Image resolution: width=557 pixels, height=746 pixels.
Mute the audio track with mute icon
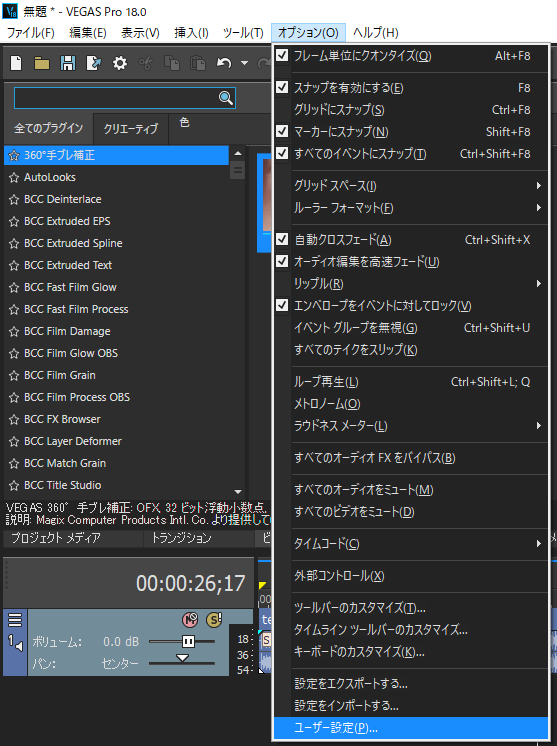click(190, 619)
